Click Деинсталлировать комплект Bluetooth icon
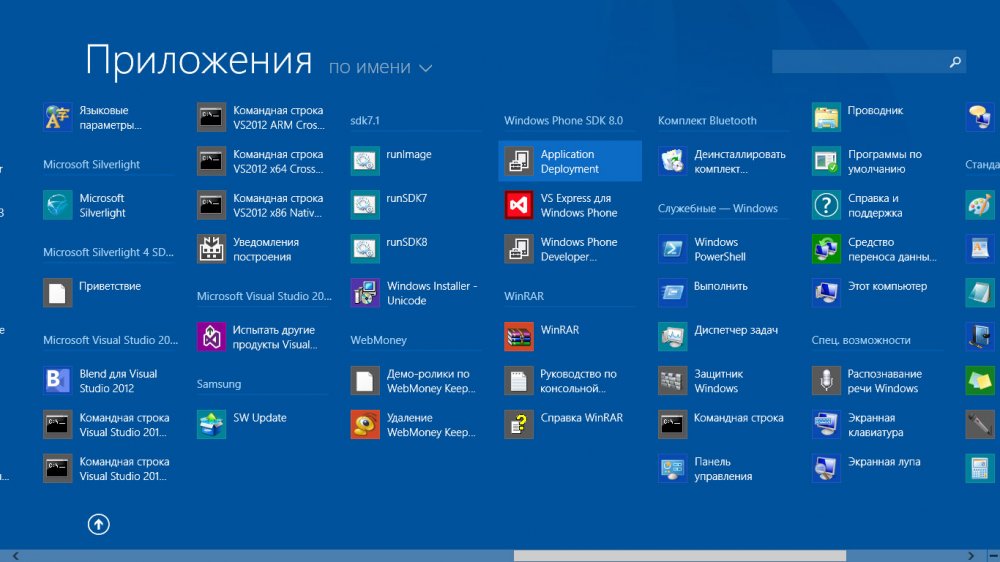Screen dimensions: 1000x562 click(672, 161)
